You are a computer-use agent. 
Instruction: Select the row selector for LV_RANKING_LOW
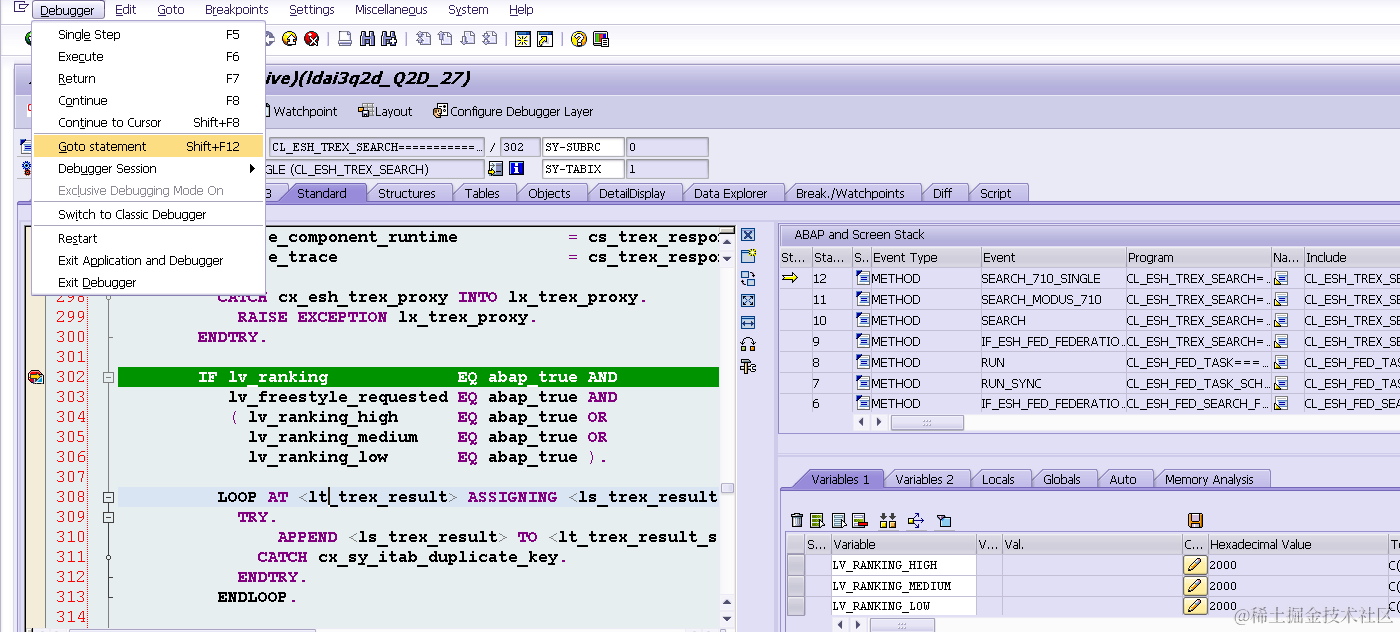point(795,606)
